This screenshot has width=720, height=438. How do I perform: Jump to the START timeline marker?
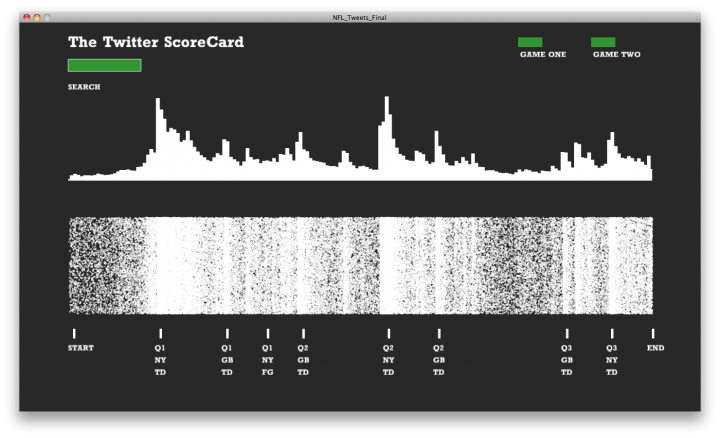point(74,334)
